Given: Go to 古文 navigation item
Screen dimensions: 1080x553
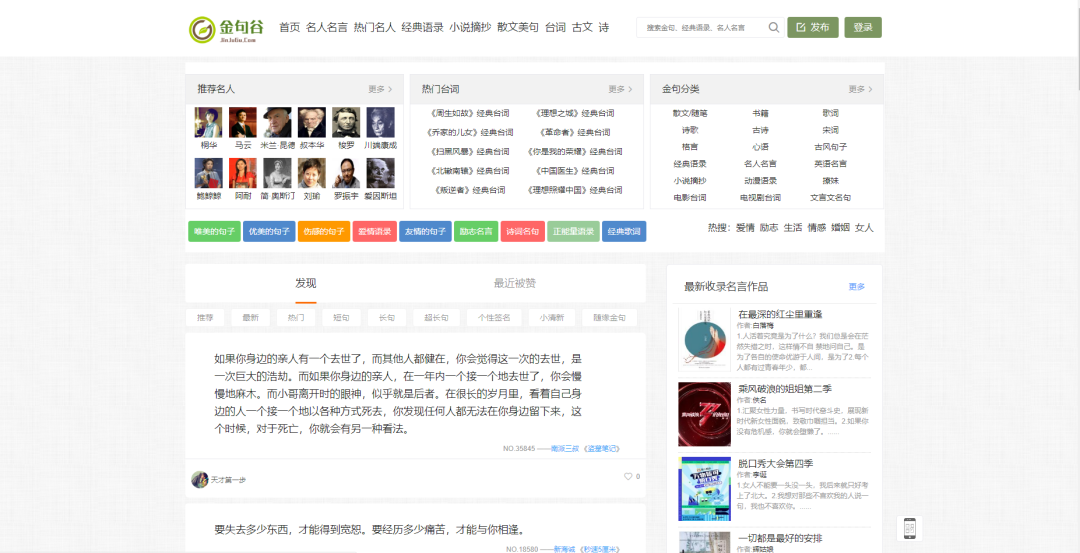Looking at the screenshot, I should pyautogui.click(x=582, y=28).
